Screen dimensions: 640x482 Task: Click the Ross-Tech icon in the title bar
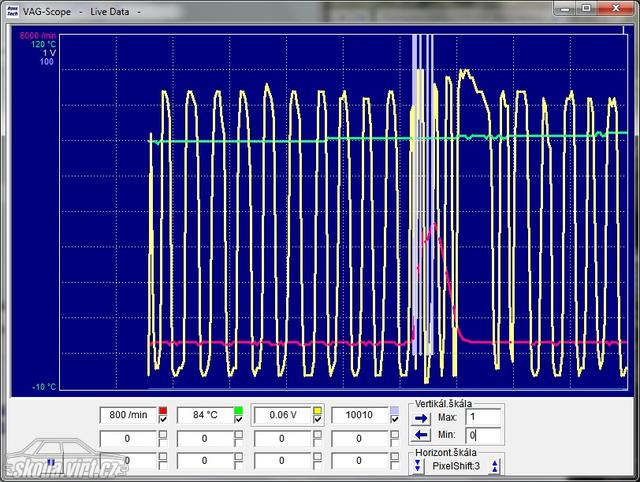(12, 12)
